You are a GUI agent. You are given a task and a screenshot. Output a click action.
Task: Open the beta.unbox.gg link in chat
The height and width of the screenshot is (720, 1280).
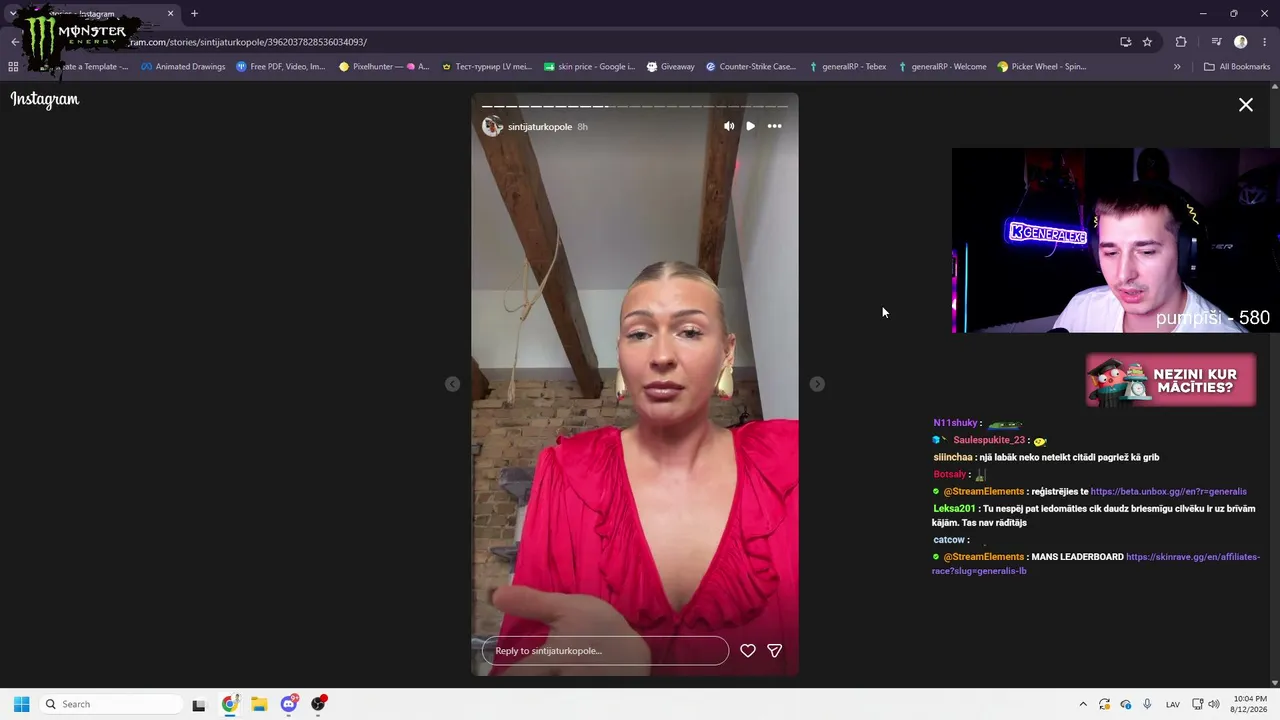(x=1168, y=492)
